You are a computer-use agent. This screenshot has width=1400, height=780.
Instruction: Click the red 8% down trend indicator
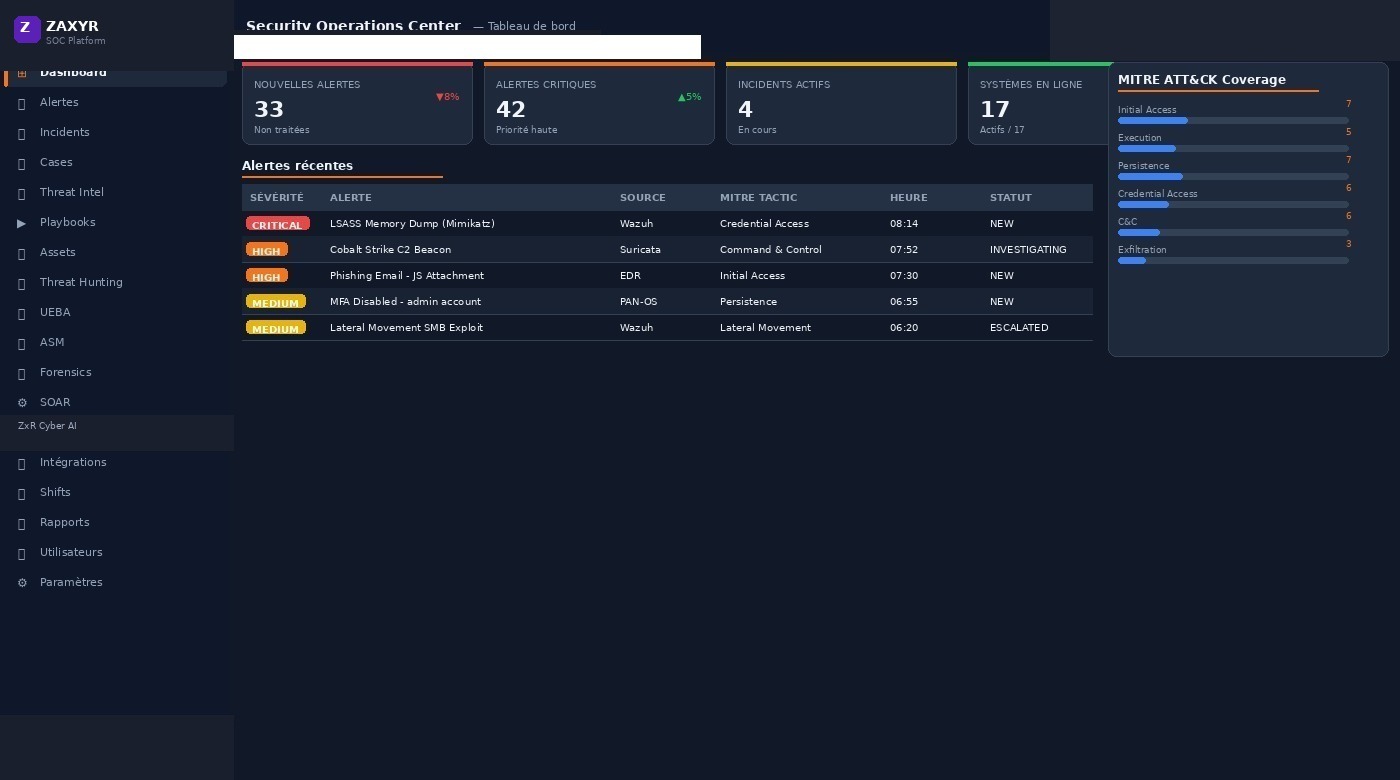tap(447, 97)
